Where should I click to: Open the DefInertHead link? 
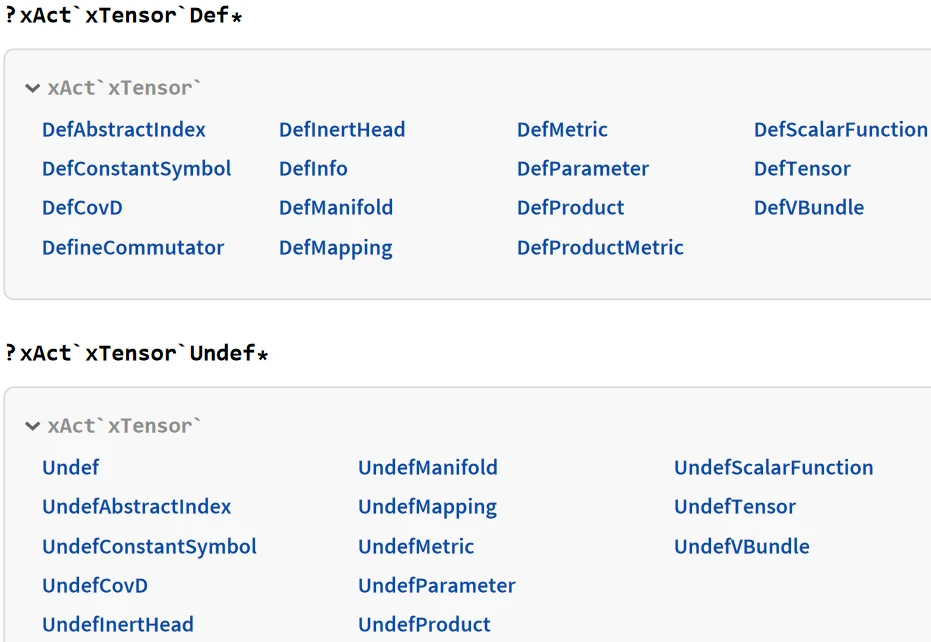[x=342, y=130]
